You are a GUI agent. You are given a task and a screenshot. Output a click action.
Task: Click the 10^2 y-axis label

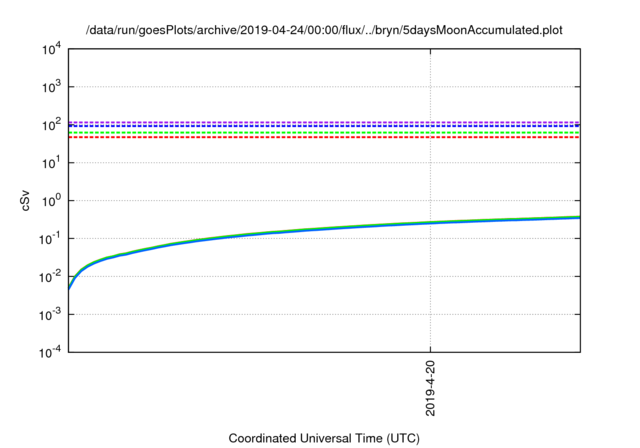click(52, 125)
